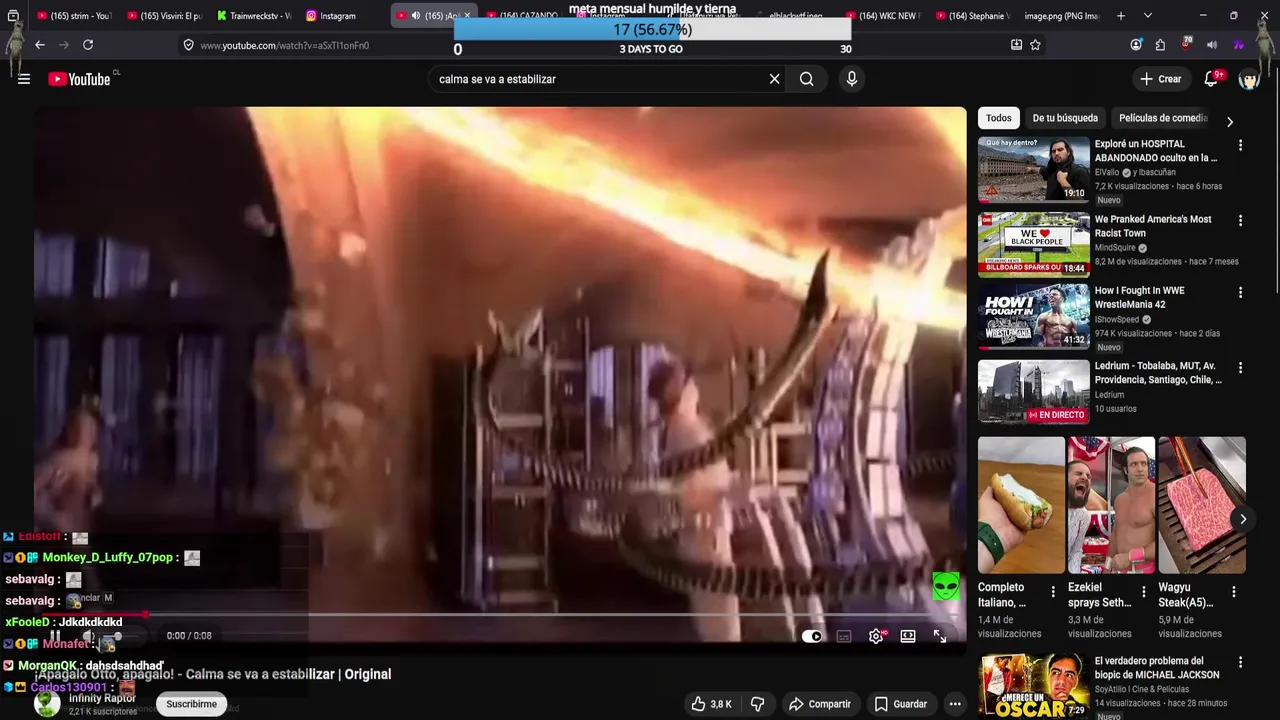Open the browser extensions puzzle icon
Image resolution: width=1280 pixels, height=720 pixels.
(1160, 45)
